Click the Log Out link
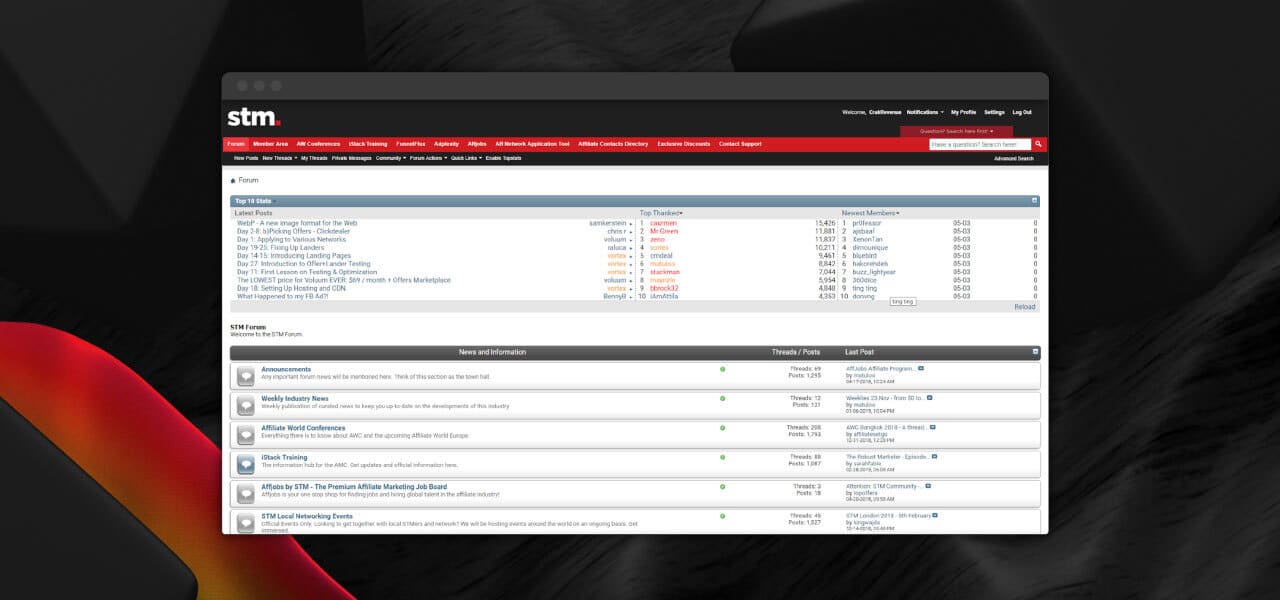This screenshot has width=1280, height=600. (1021, 112)
